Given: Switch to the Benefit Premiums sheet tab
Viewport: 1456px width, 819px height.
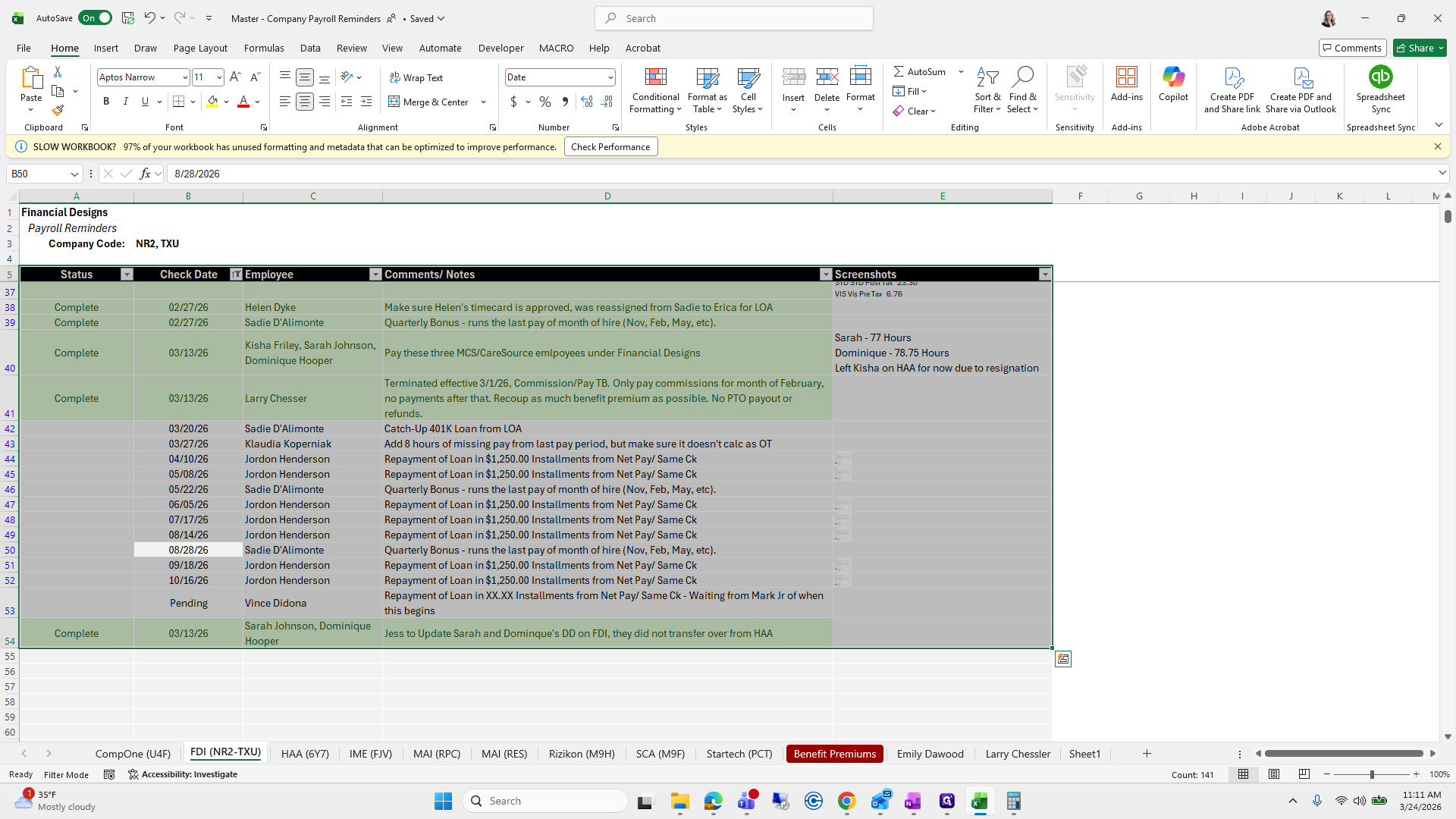Looking at the screenshot, I should point(834,754).
